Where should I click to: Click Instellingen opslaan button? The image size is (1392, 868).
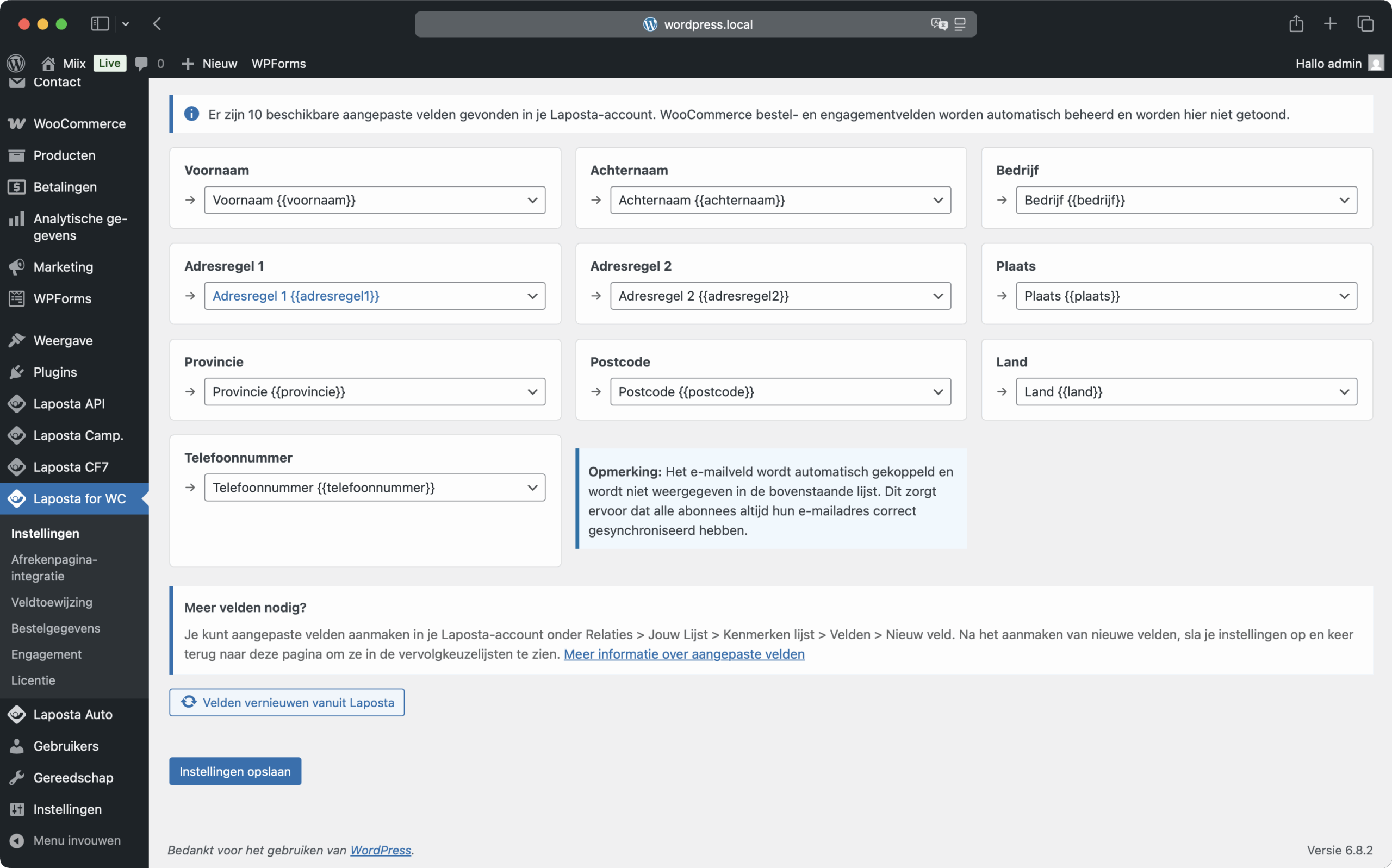pyautogui.click(x=235, y=771)
